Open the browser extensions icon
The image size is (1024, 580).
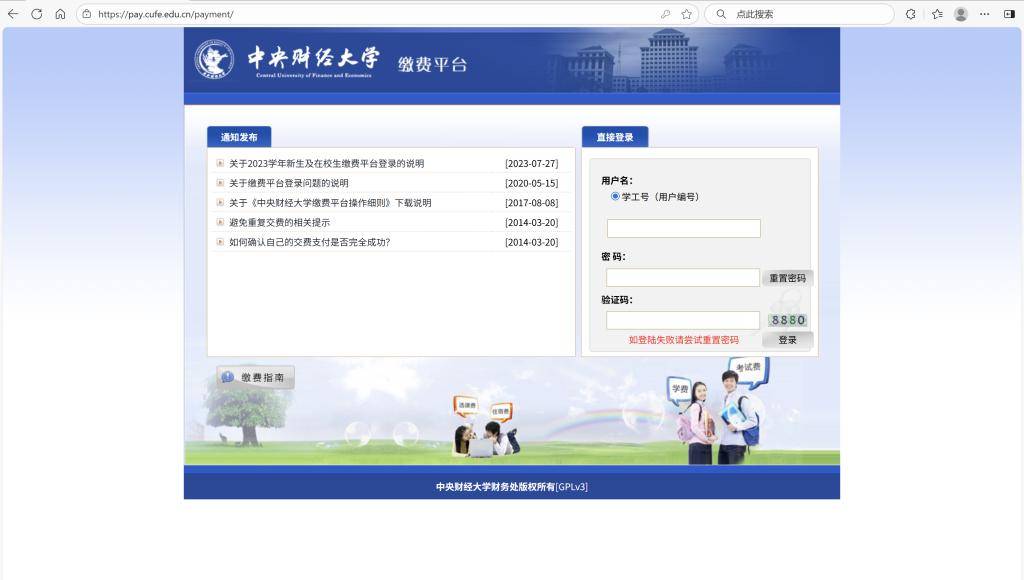coord(910,14)
